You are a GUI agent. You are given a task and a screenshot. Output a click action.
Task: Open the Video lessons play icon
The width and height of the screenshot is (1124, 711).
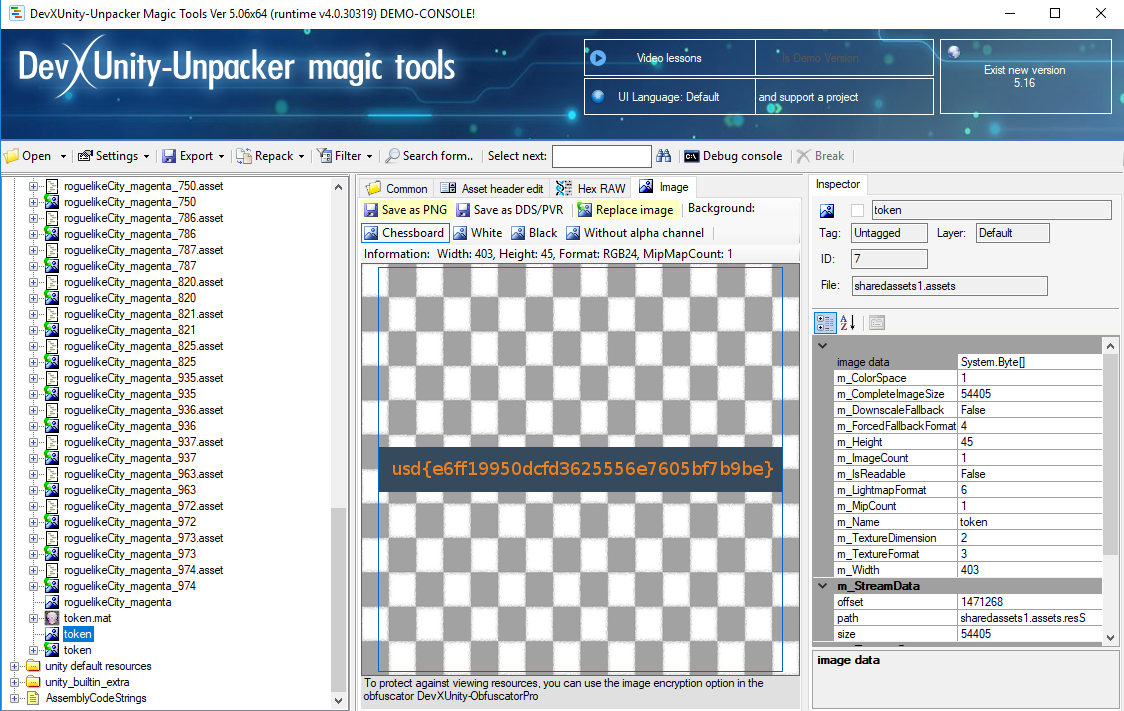[598, 58]
